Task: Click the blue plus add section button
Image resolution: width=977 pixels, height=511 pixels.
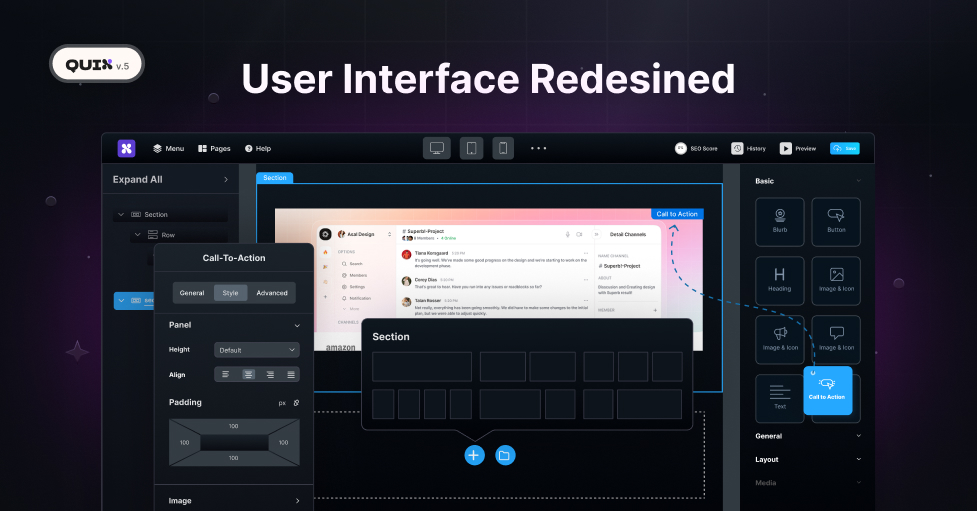Action: [474, 455]
